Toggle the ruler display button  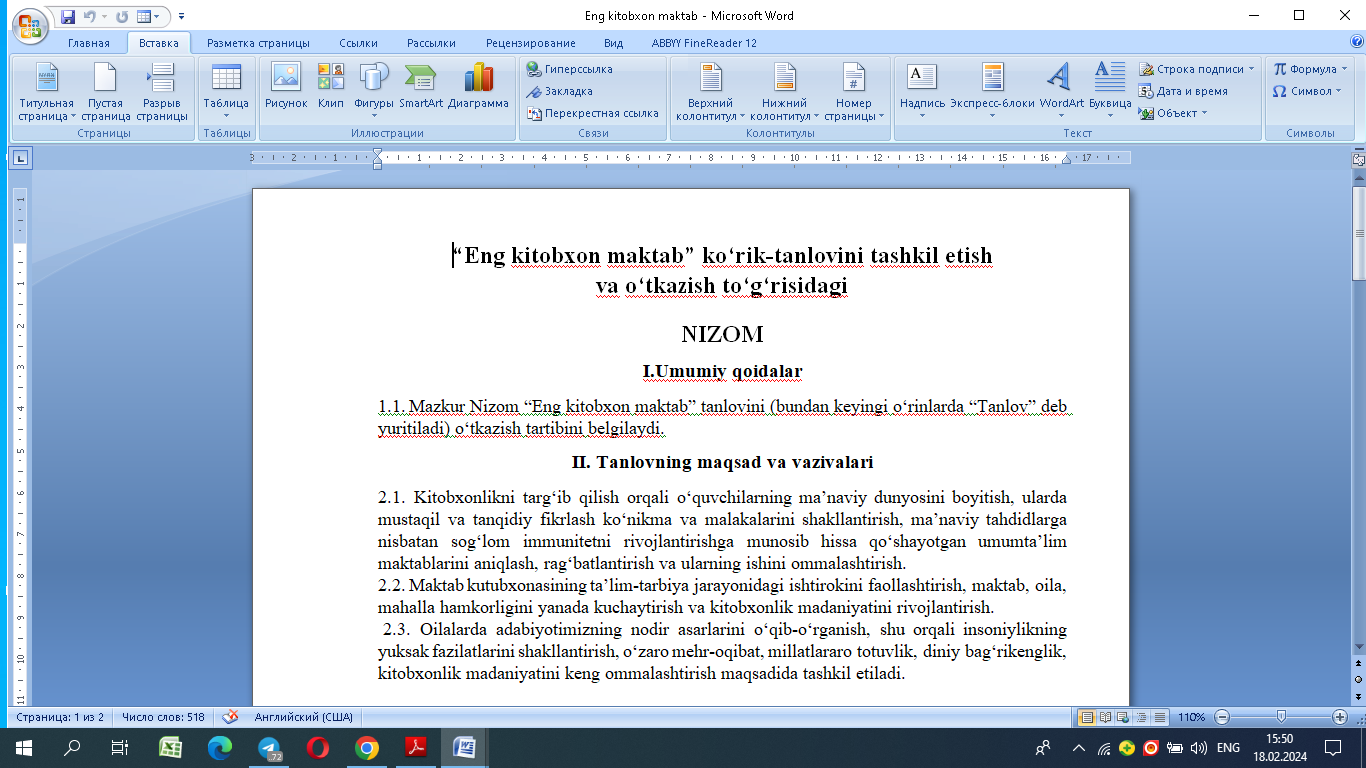1358,159
